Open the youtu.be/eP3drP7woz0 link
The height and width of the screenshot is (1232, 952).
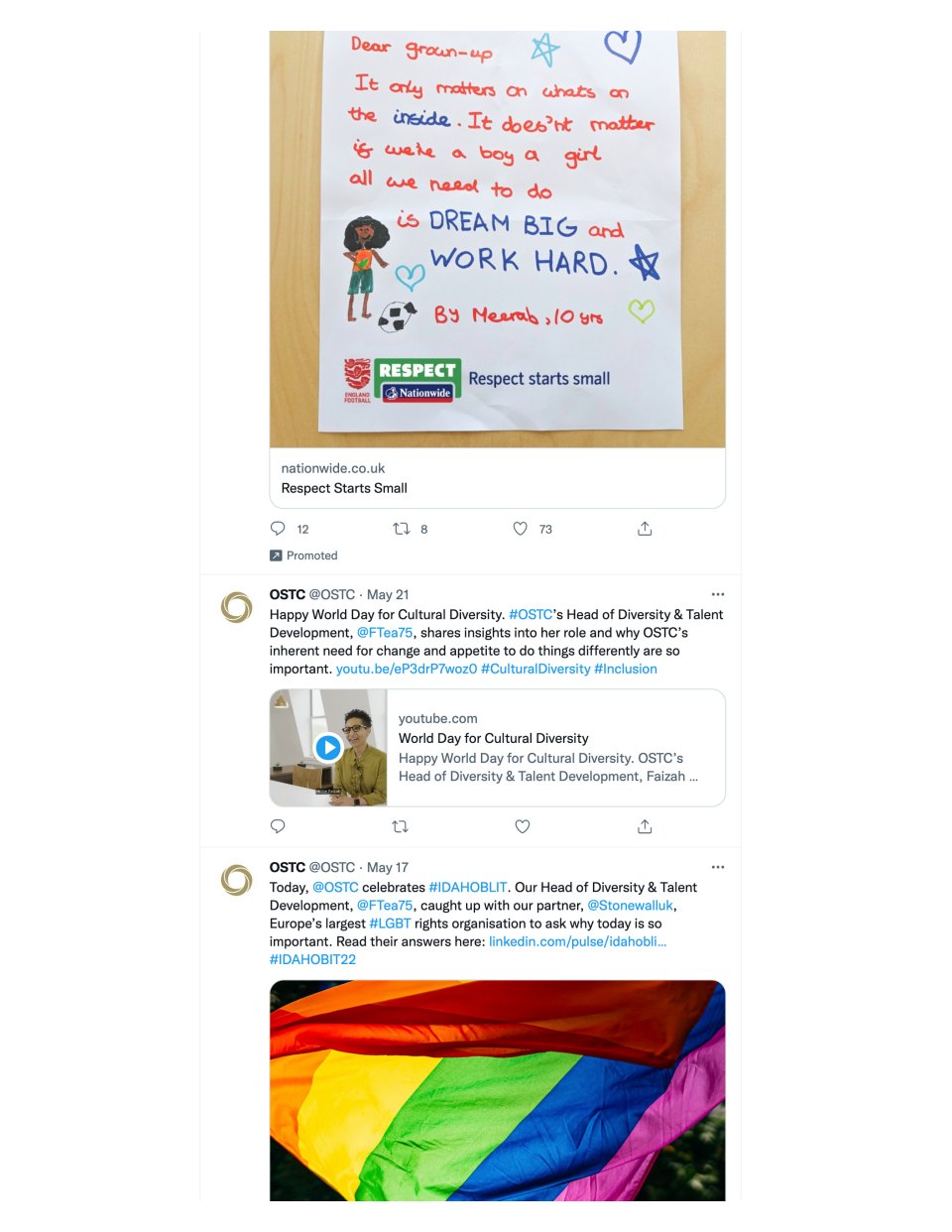pyautogui.click(x=407, y=670)
